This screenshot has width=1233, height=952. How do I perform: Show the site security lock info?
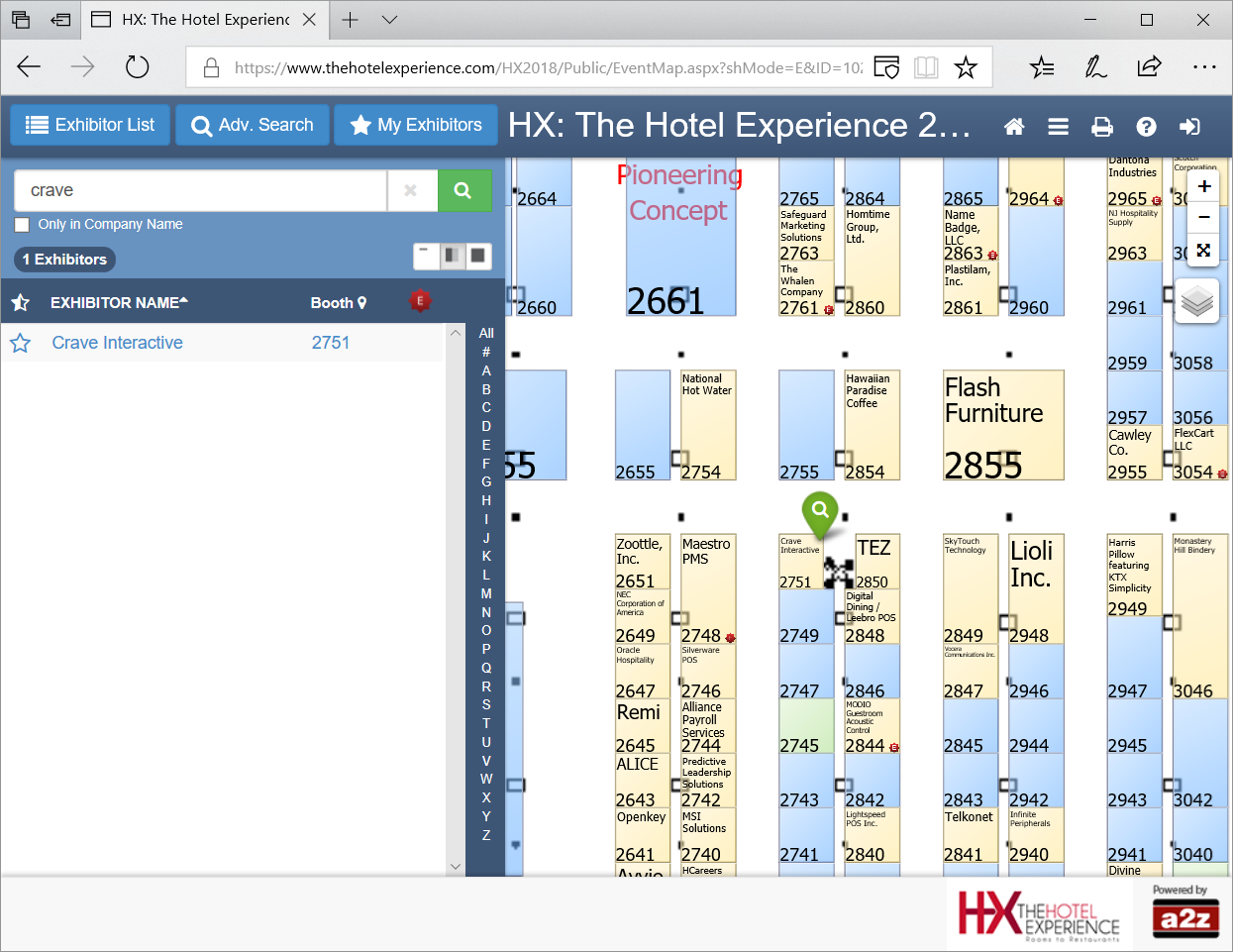[x=211, y=67]
